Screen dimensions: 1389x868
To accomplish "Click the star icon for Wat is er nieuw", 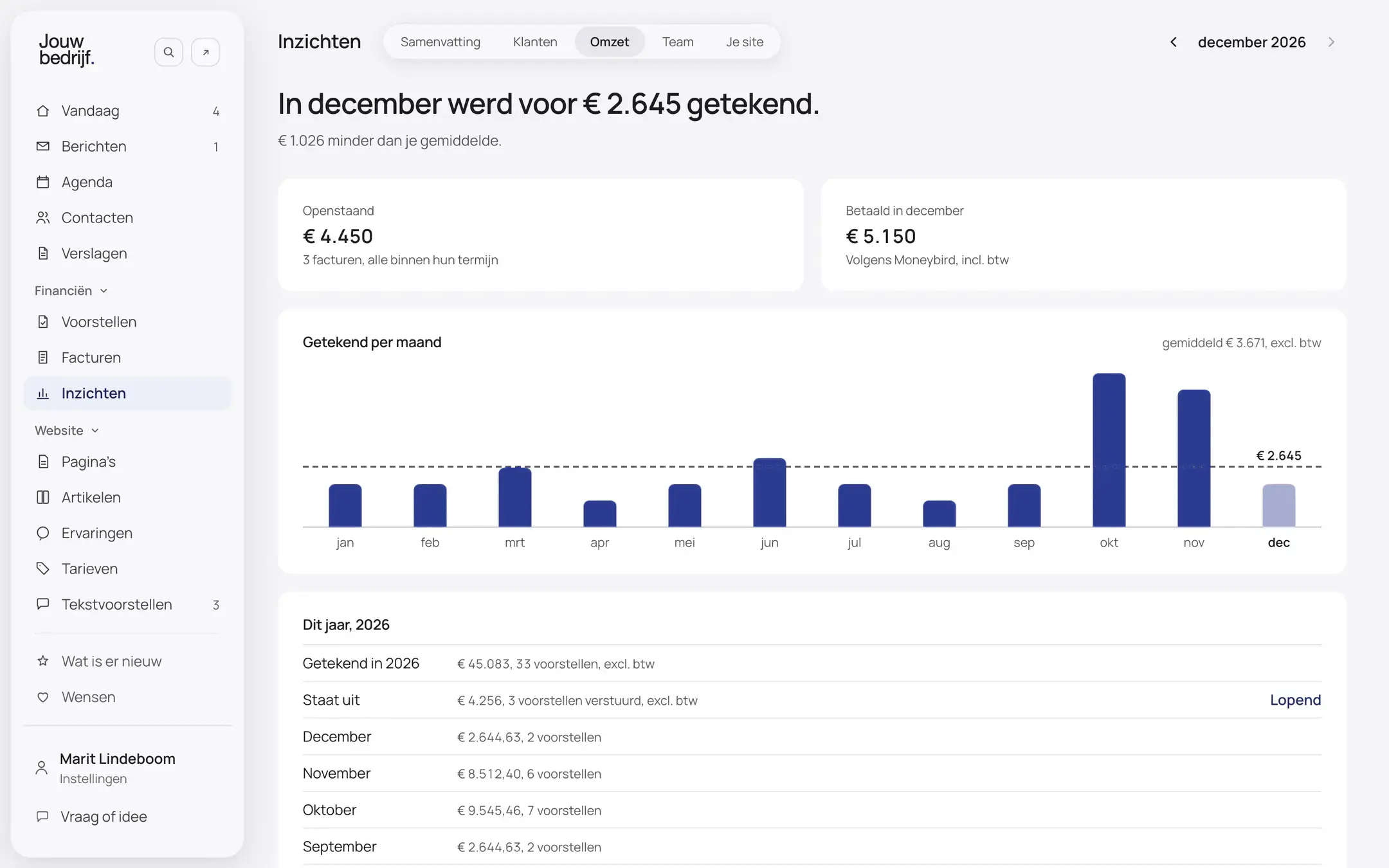I will click(x=43, y=661).
